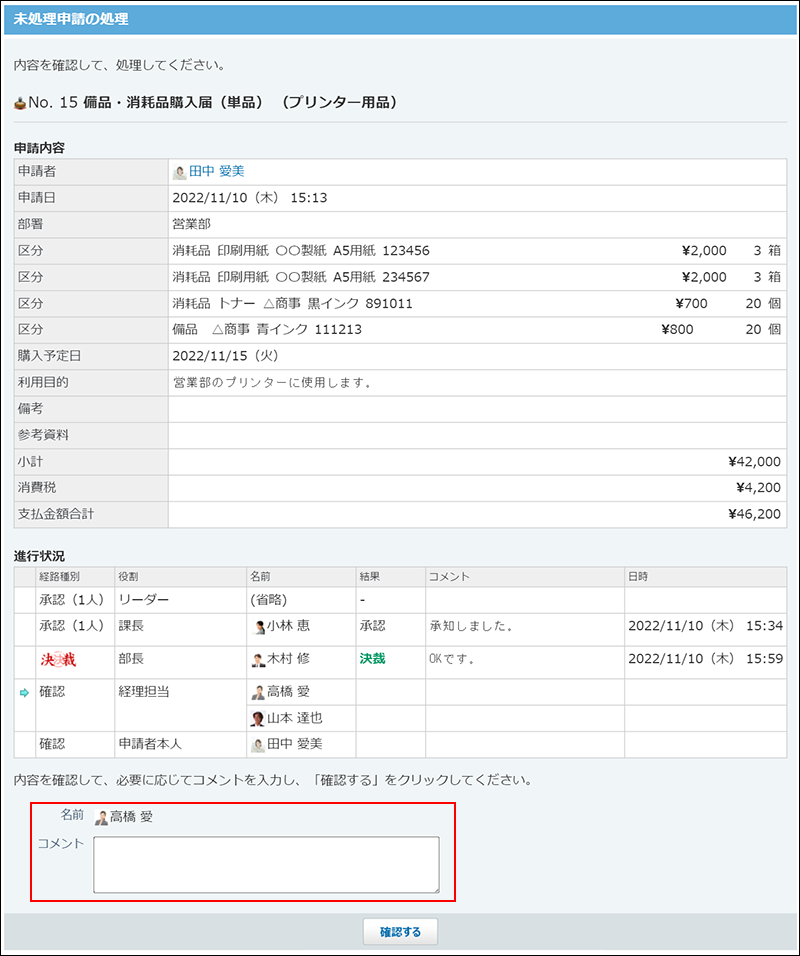Click price ¥800 in 青インク row
This screenshot has height=956, width=800.
pyautogui.click(x=677, y=329)
